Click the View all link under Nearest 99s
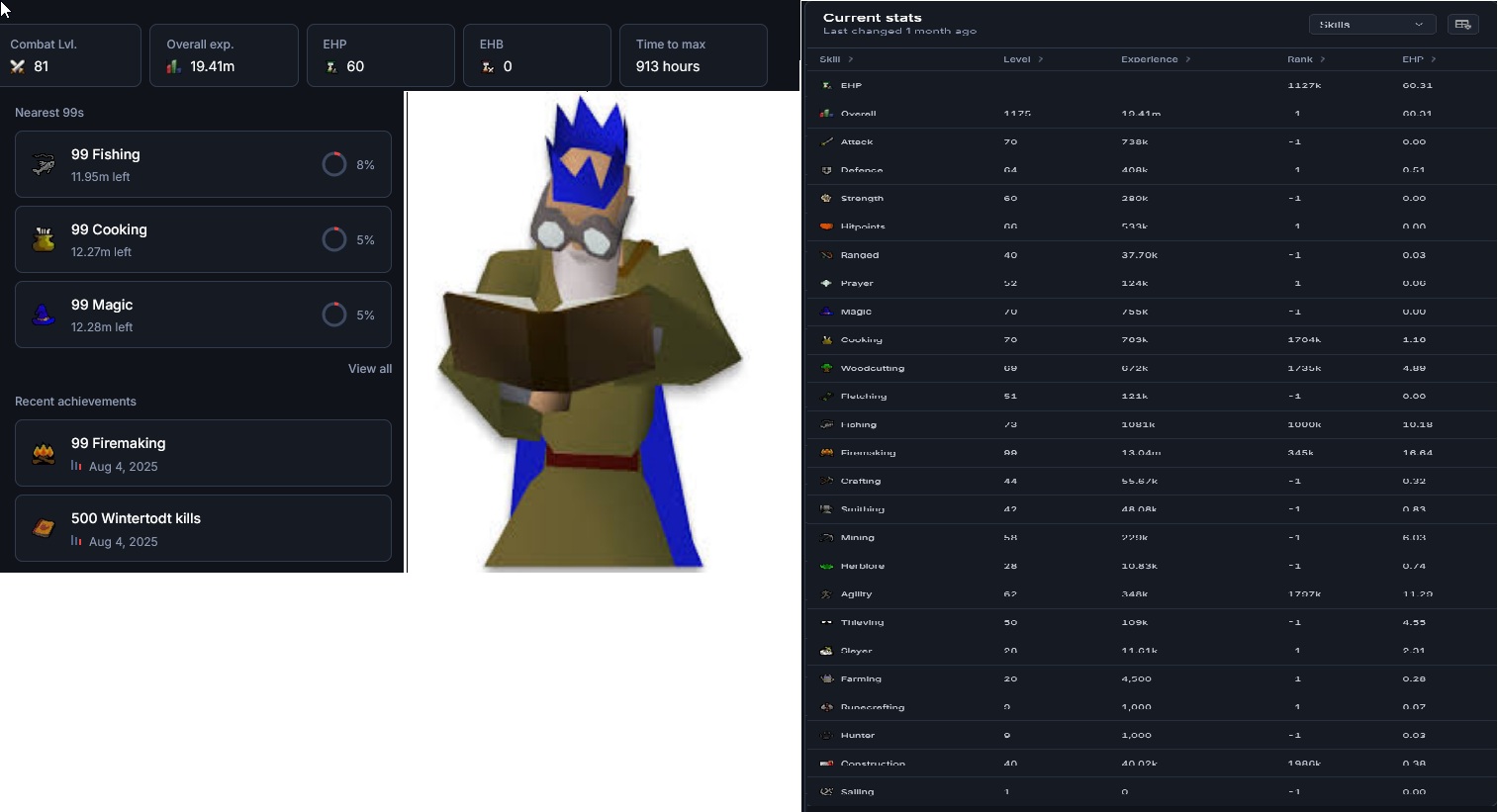The image size is (1498, 812). click(370, 369)
